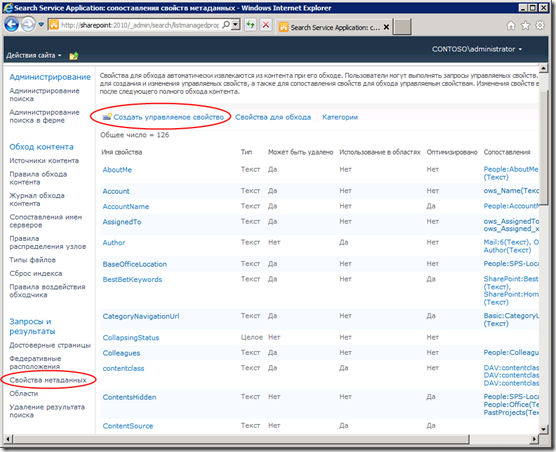This screenshot has width=556, height=452.
Task: Select Свойства метаданных in left navigation
Action: point(48,380)
